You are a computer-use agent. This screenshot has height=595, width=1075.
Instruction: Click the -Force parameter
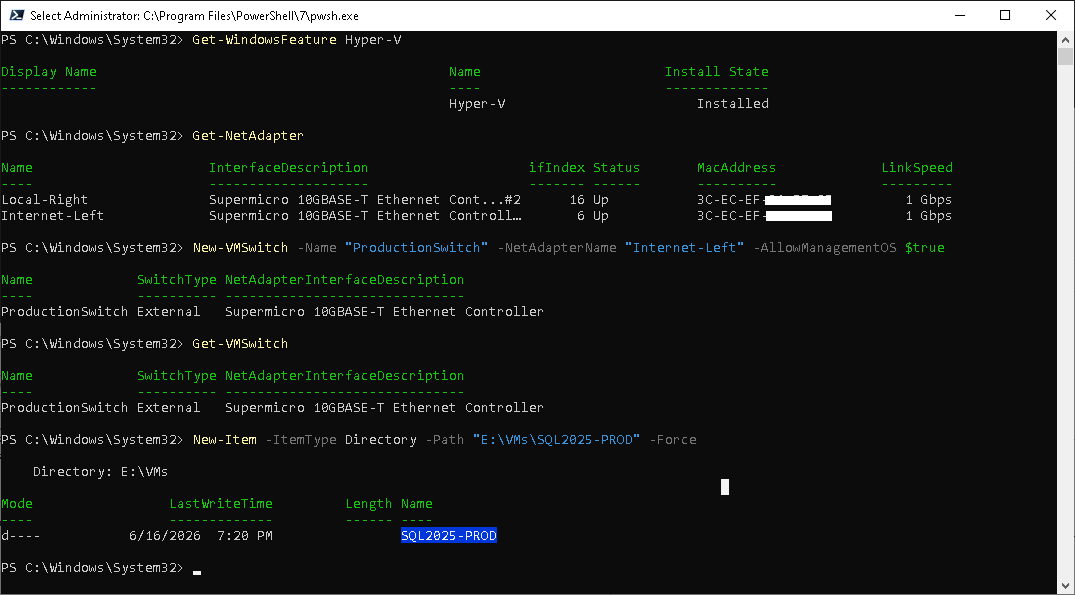tap(673, 439)
